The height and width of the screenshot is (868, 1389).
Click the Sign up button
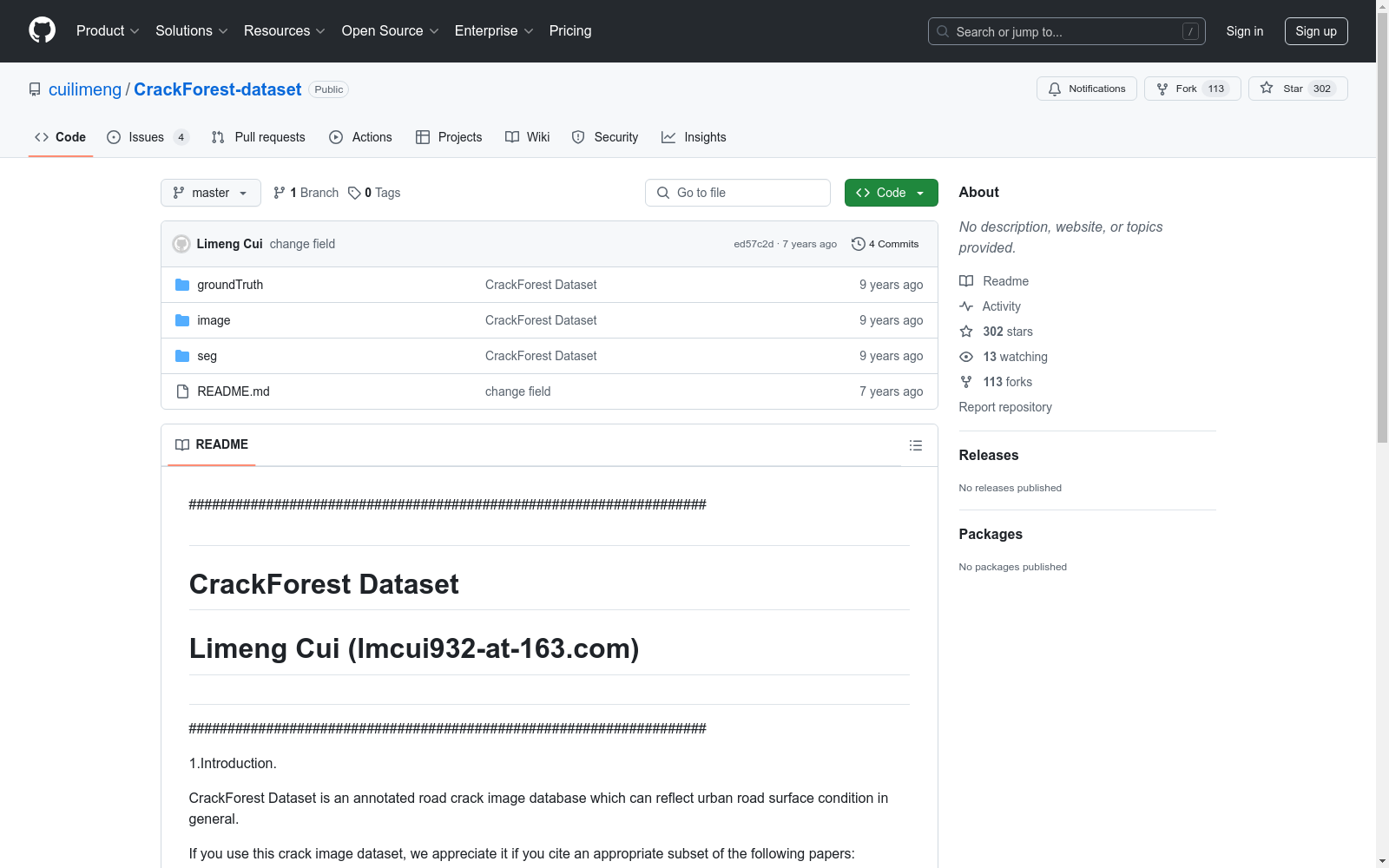pos(1316,31)
